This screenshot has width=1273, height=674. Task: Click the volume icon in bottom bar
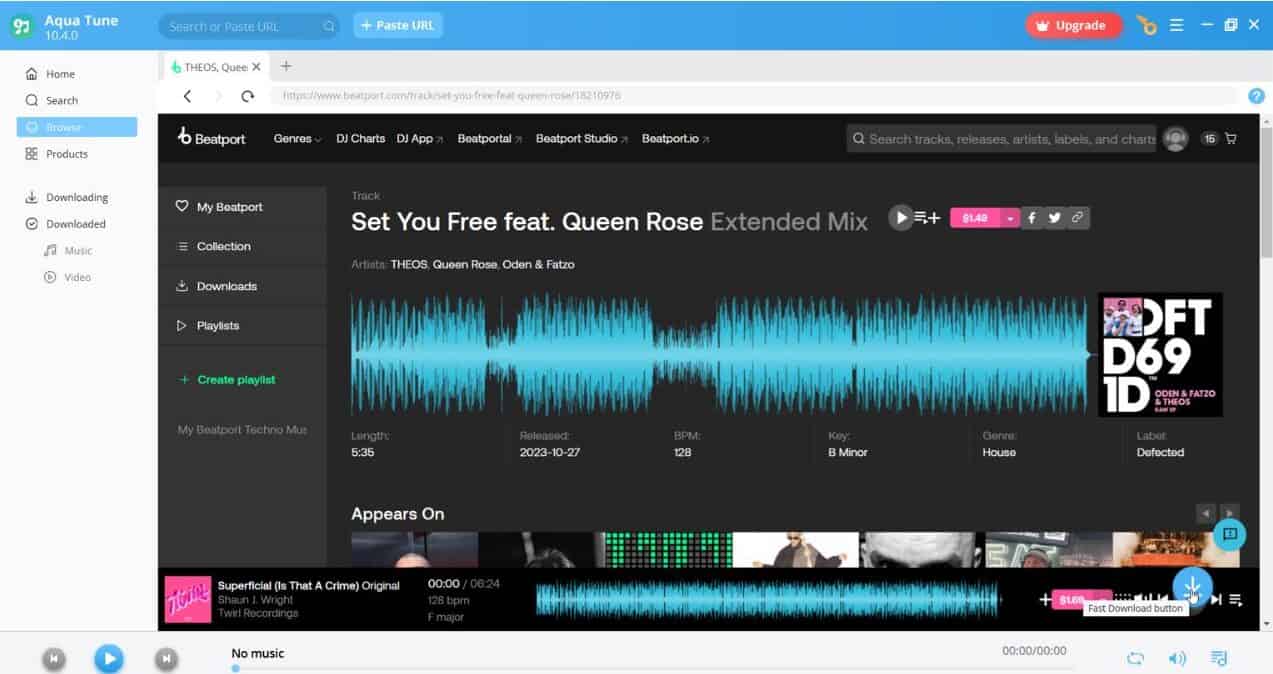[x=1177, y=658]
